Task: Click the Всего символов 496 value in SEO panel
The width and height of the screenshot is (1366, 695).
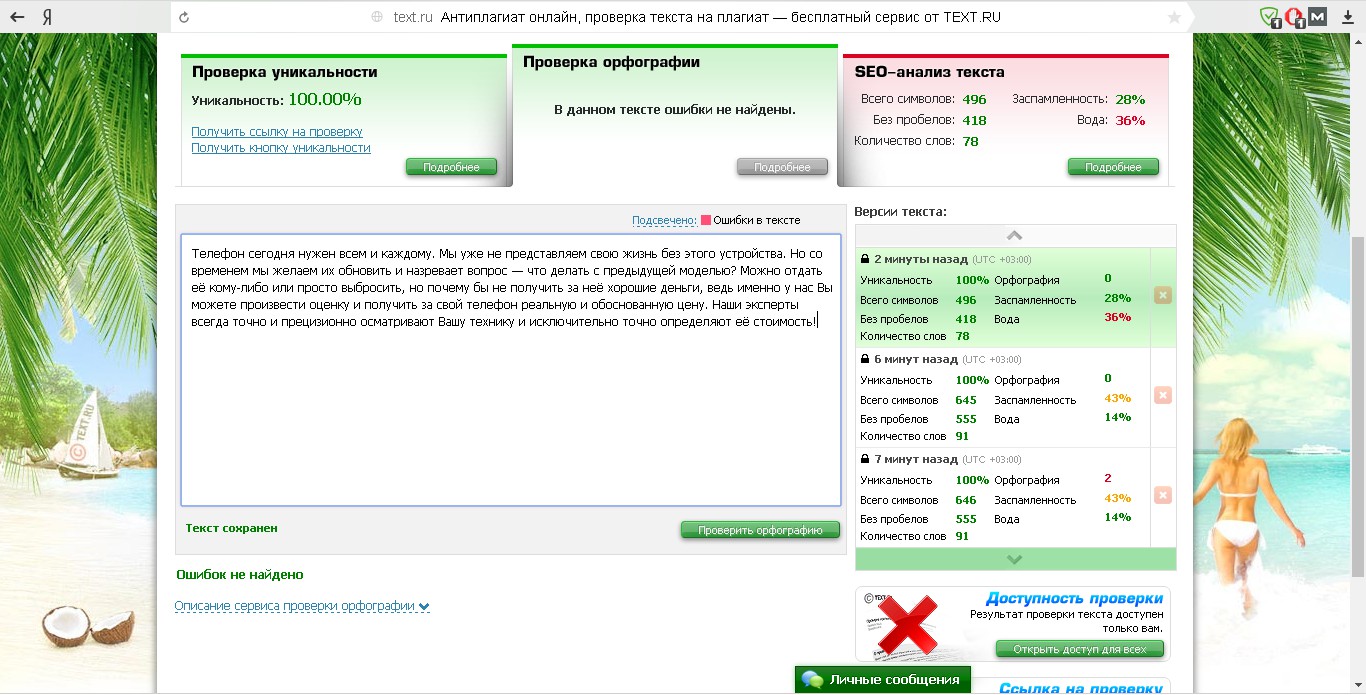Action: pos(975,99)
